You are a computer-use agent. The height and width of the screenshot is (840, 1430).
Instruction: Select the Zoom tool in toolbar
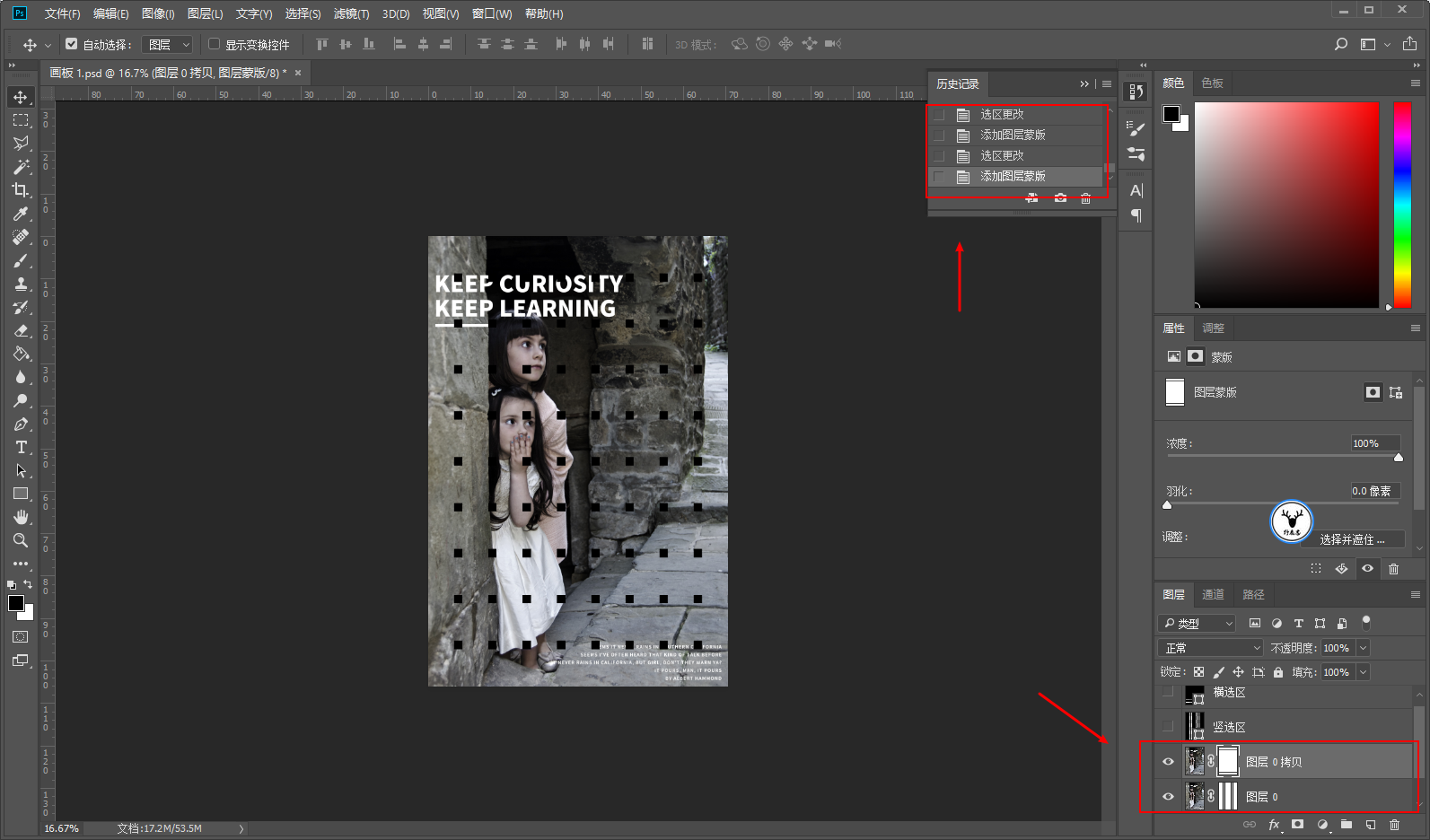20,540
